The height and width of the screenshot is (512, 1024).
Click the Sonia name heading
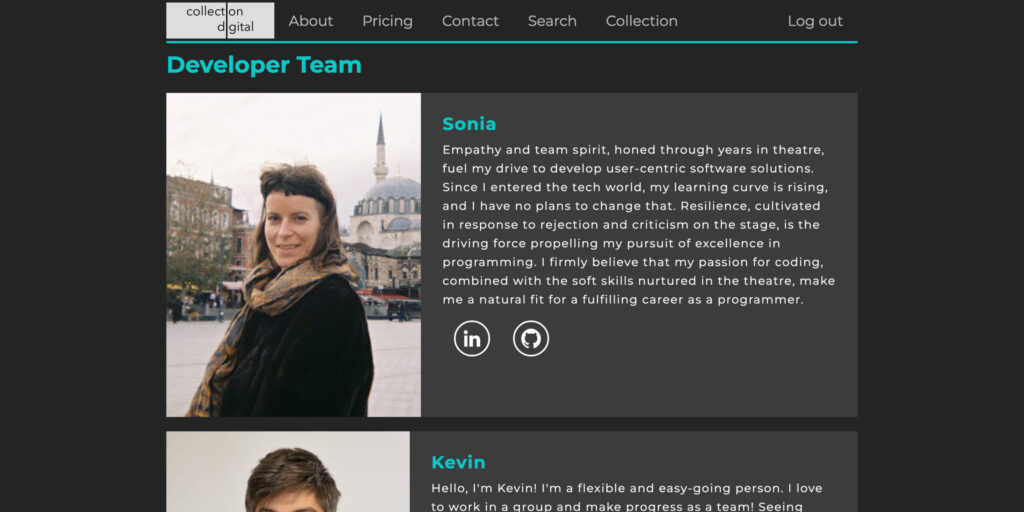pyautogui.click(x=469, y=124)
